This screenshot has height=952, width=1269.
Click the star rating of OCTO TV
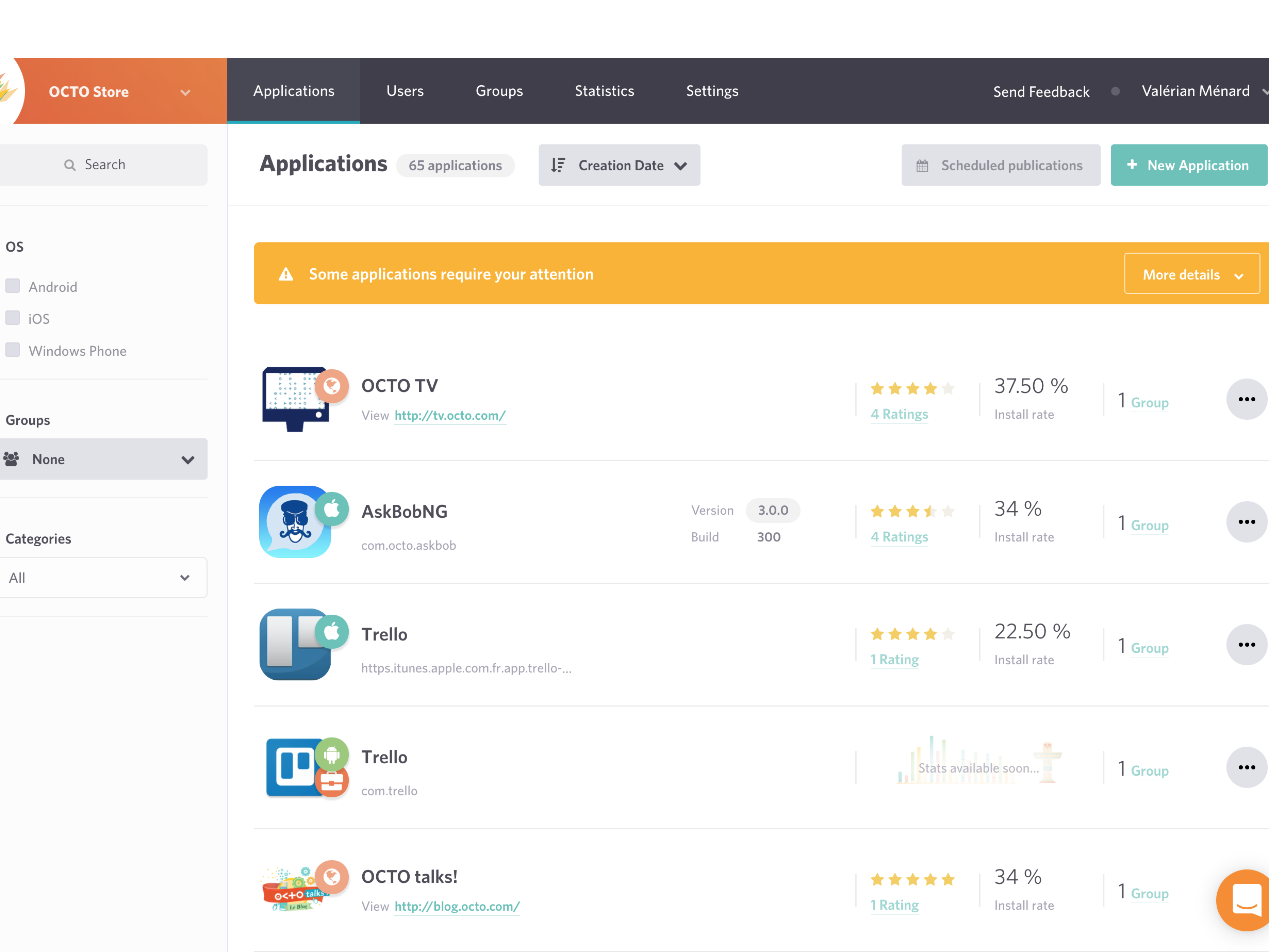click(x=912, y=389)
